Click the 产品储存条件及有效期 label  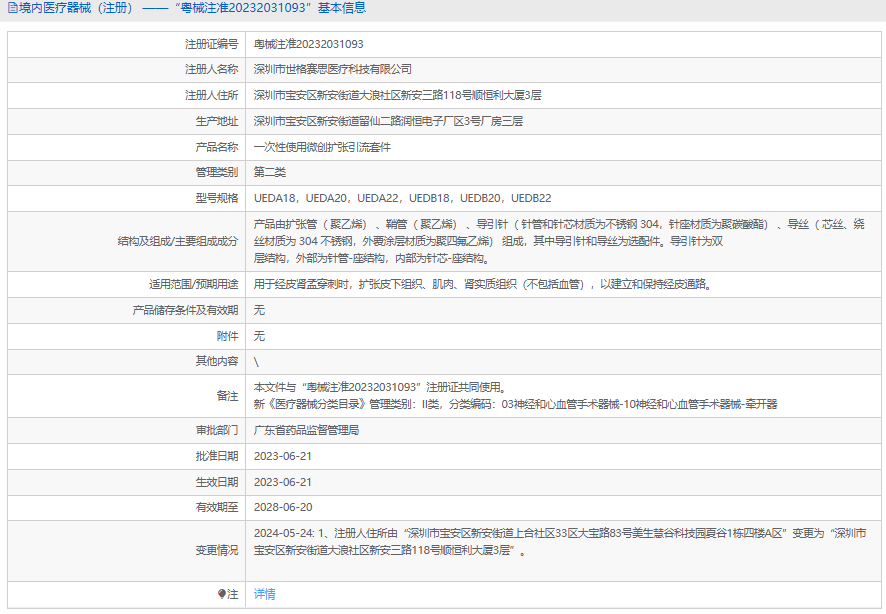pos(185,310)
